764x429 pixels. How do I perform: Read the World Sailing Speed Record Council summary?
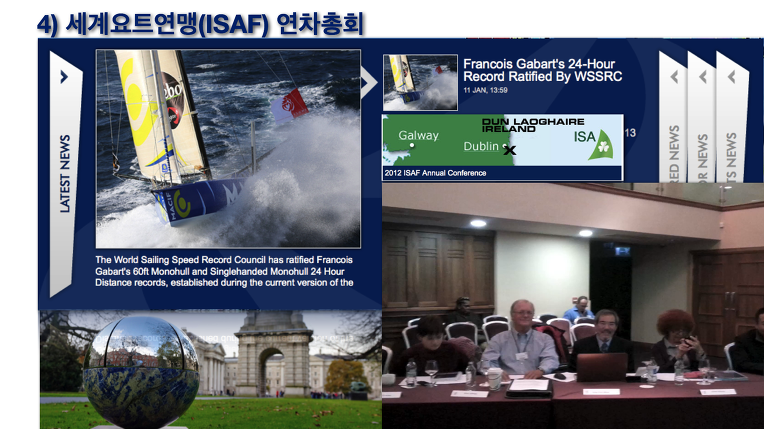(x=224, y=271)
